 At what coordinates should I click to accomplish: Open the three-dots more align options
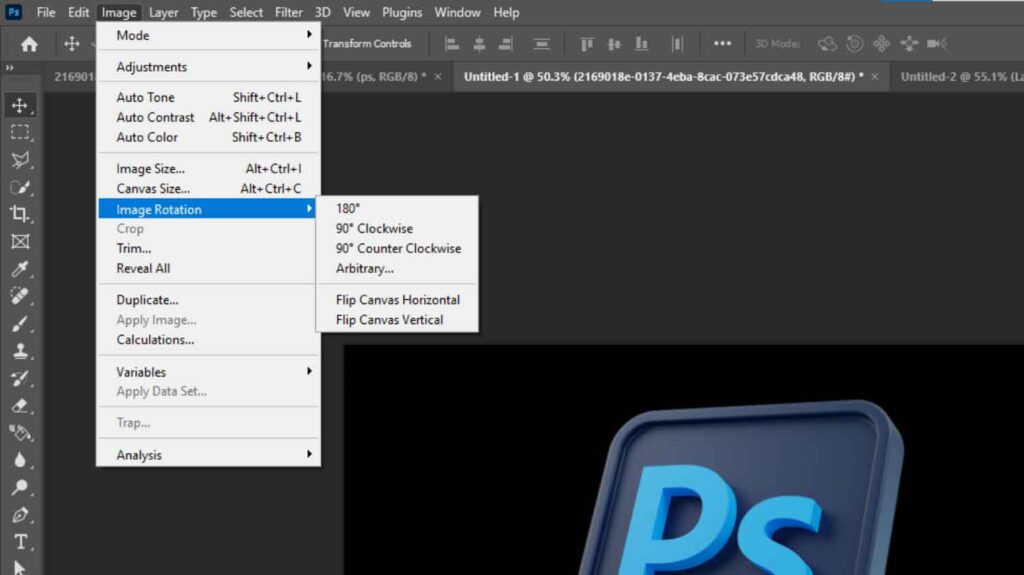click(x=722, y=44)
